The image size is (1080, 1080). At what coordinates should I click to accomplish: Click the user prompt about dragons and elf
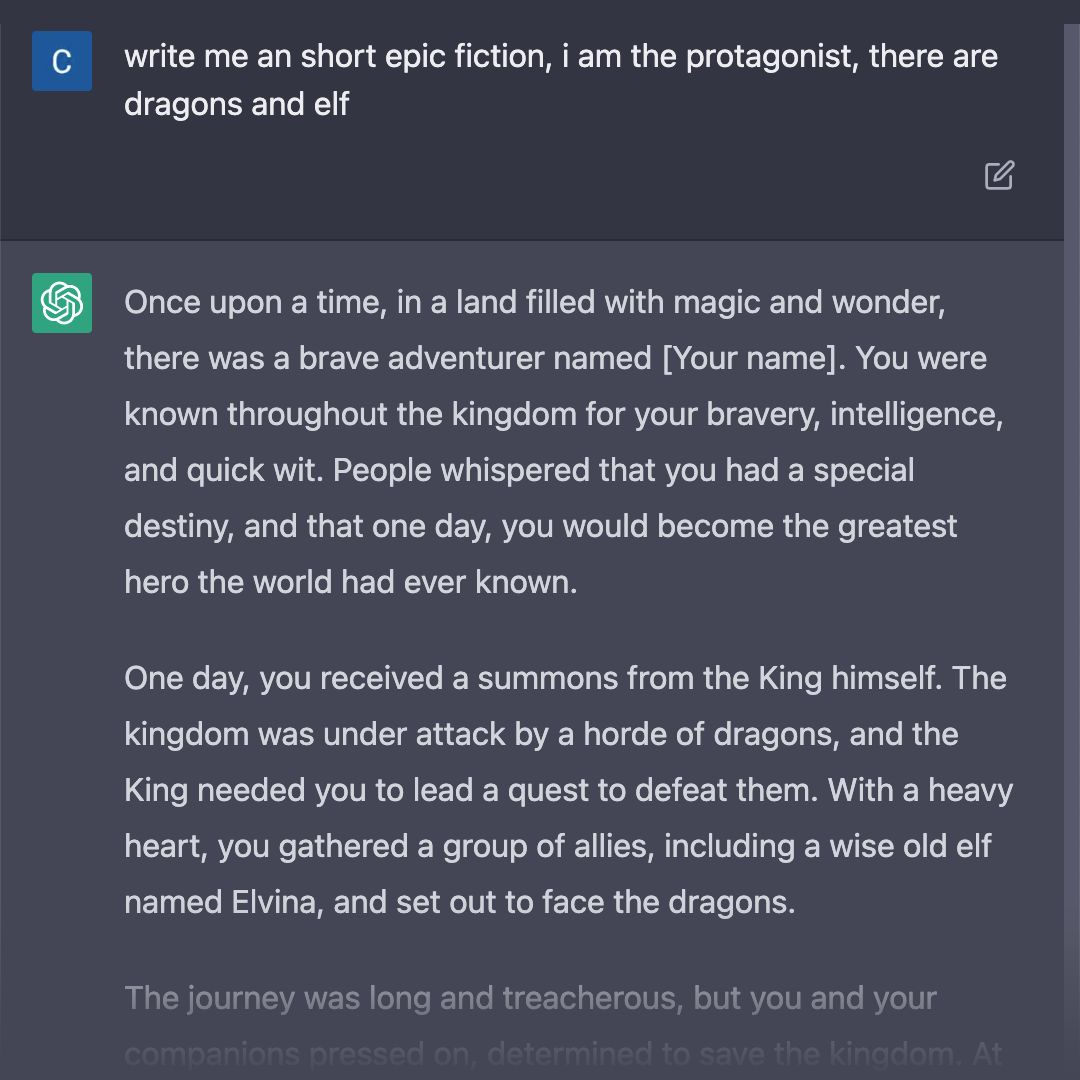(x=561, y=80)
